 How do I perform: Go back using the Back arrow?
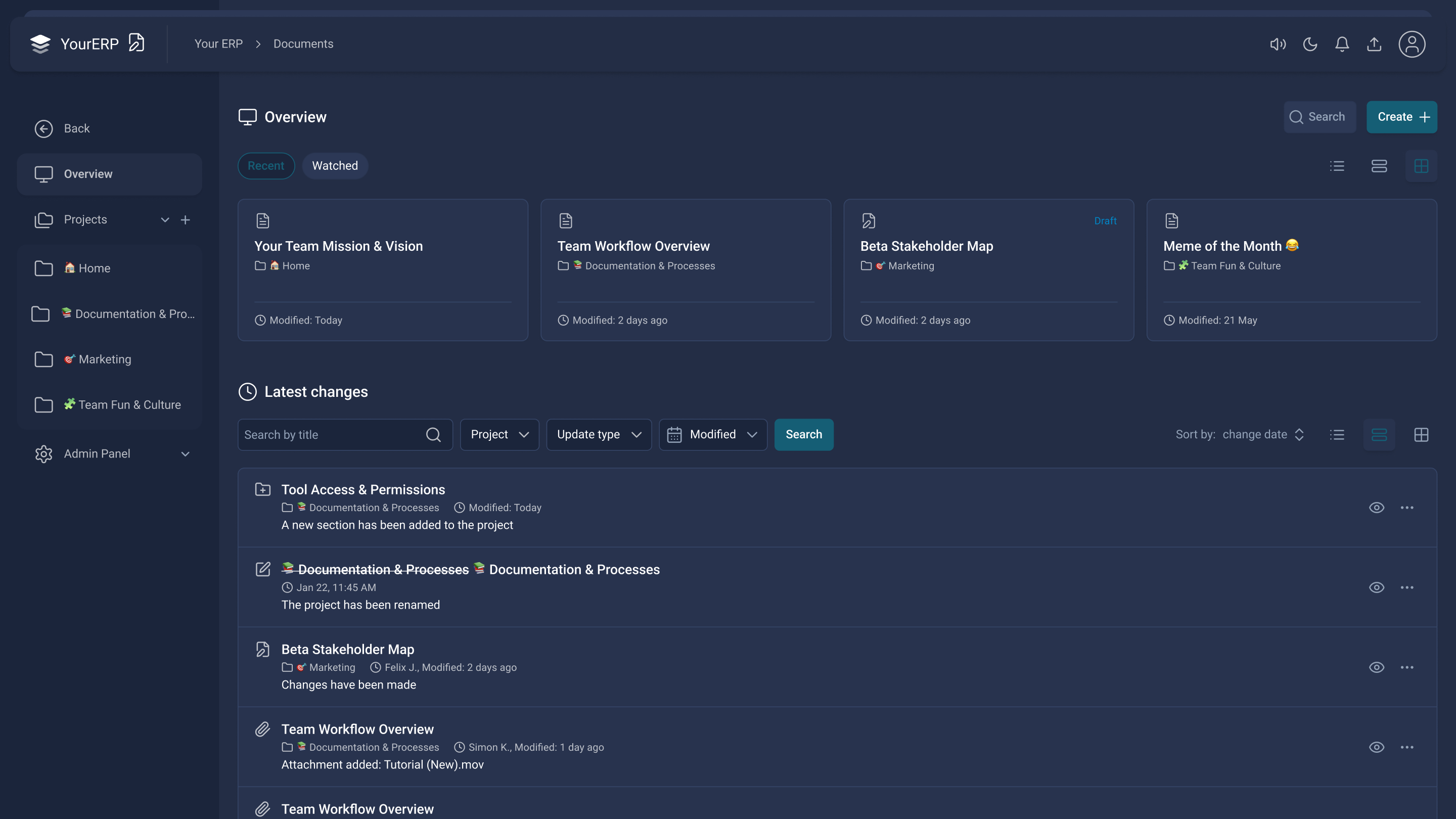[43, 128]
